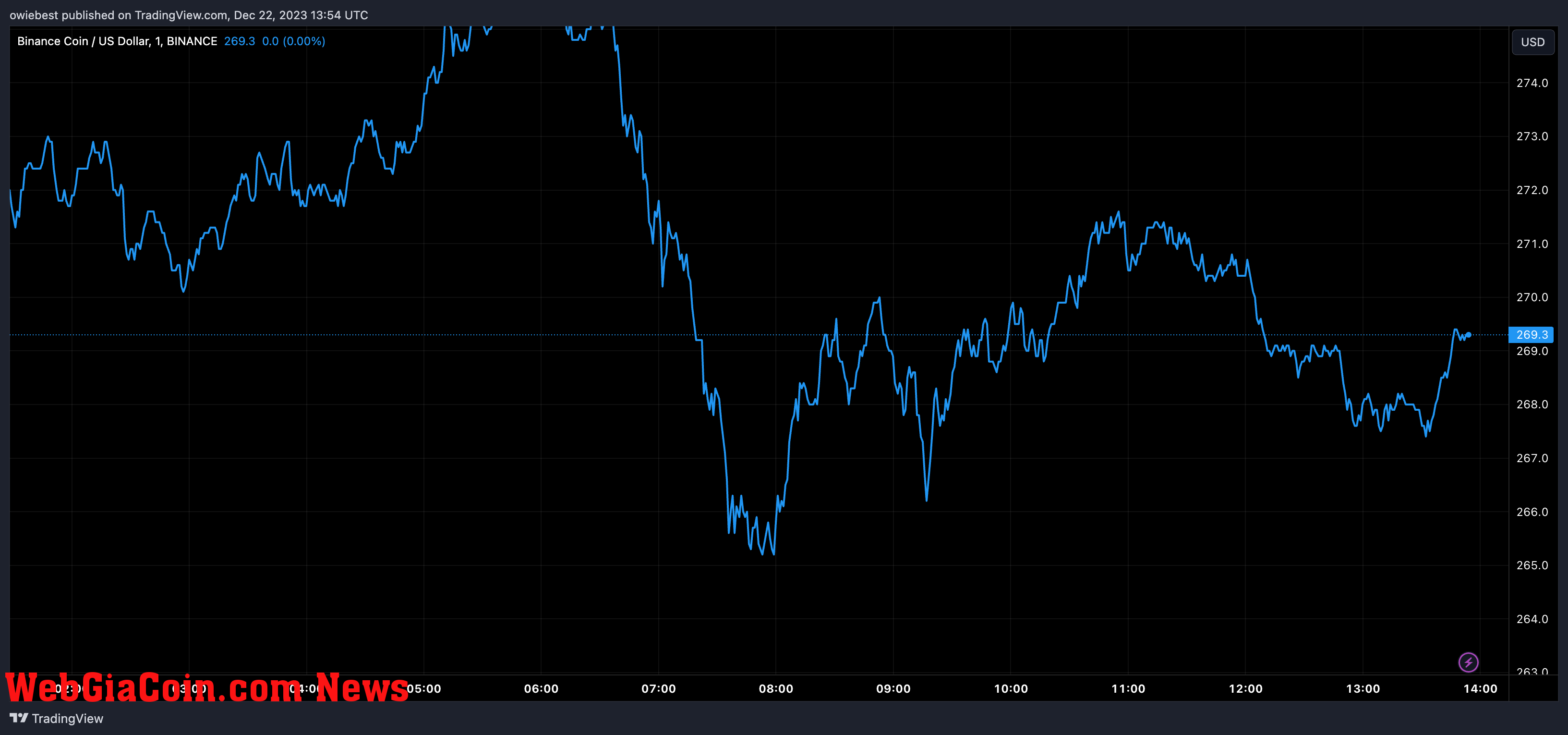Click the 08:00 time axis label

(x=776, y=689)
